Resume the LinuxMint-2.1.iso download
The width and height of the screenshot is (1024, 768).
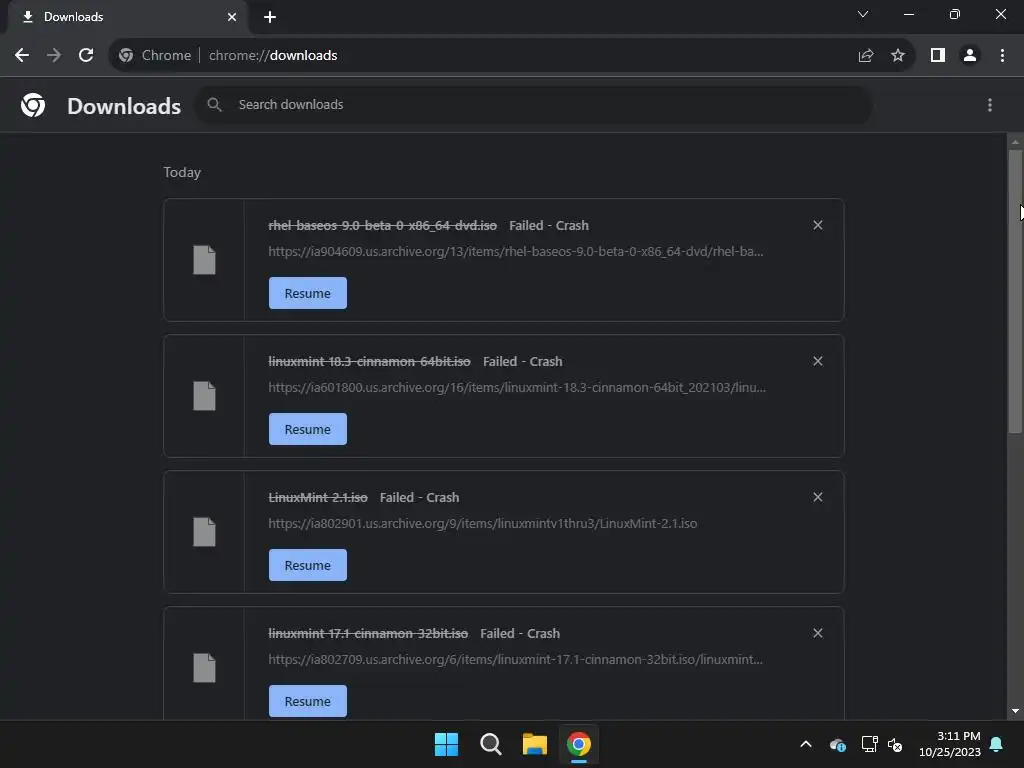(x=308, y=565)
